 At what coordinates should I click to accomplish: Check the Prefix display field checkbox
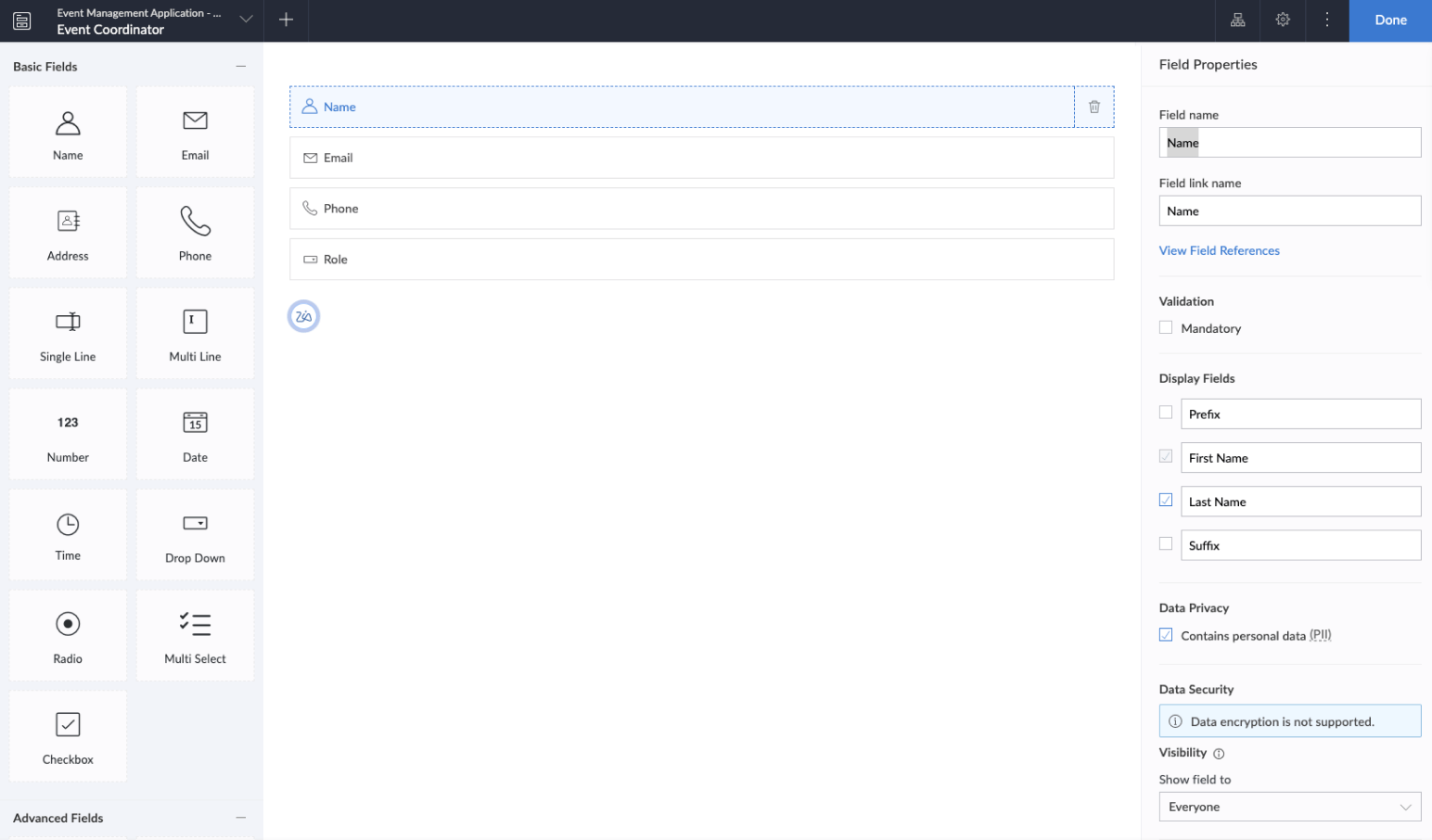[x=1165, y=412]
